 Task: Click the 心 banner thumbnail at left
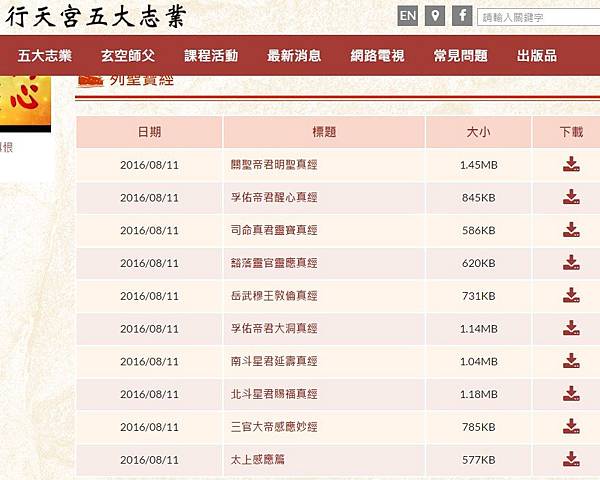(25, 103)
